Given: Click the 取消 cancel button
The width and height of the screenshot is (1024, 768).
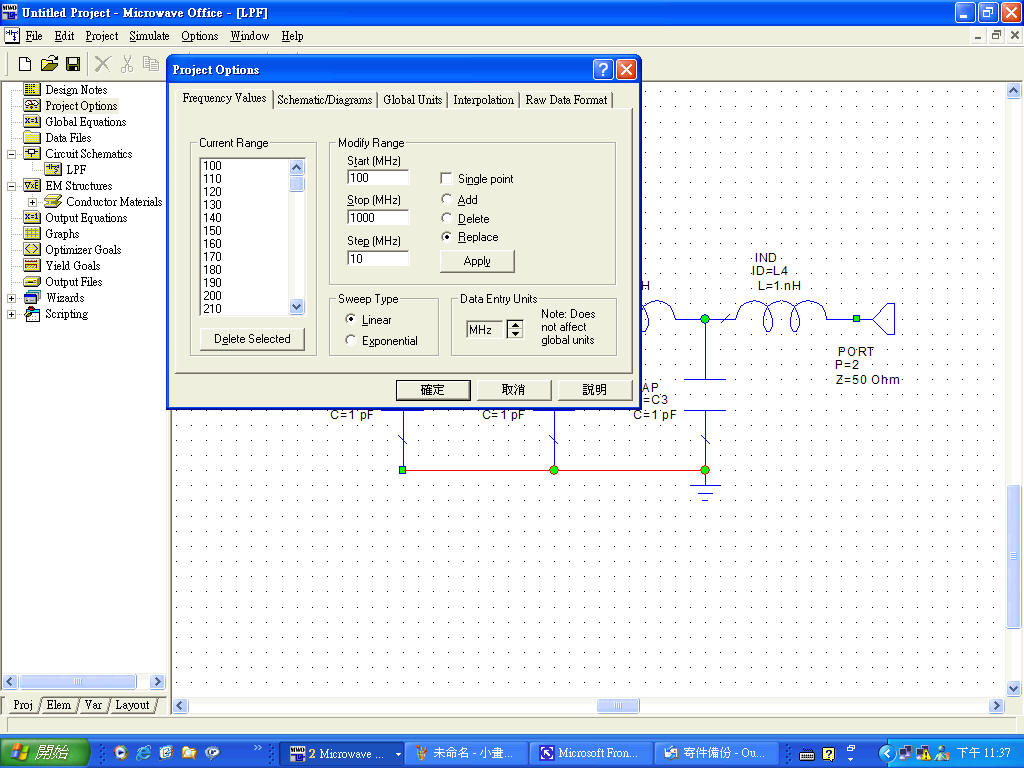Looking at the screenshot, I should [514, 390].
